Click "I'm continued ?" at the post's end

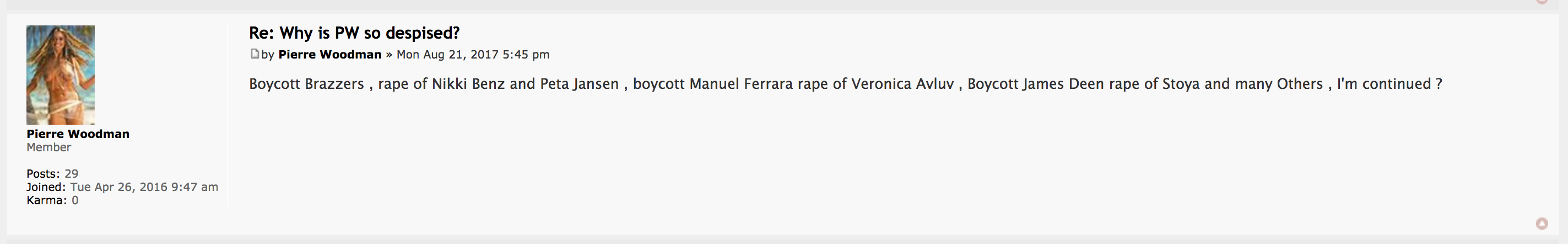(x=1389, y=83)
